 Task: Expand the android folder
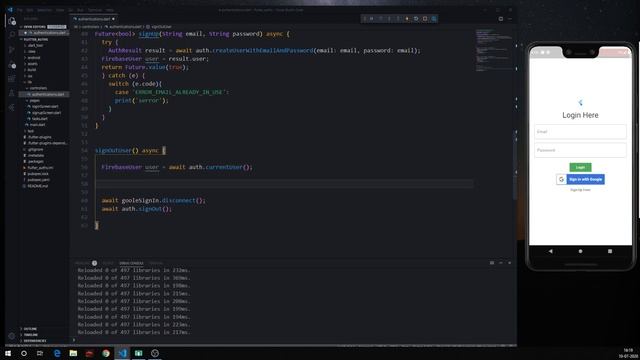[33, 58]
